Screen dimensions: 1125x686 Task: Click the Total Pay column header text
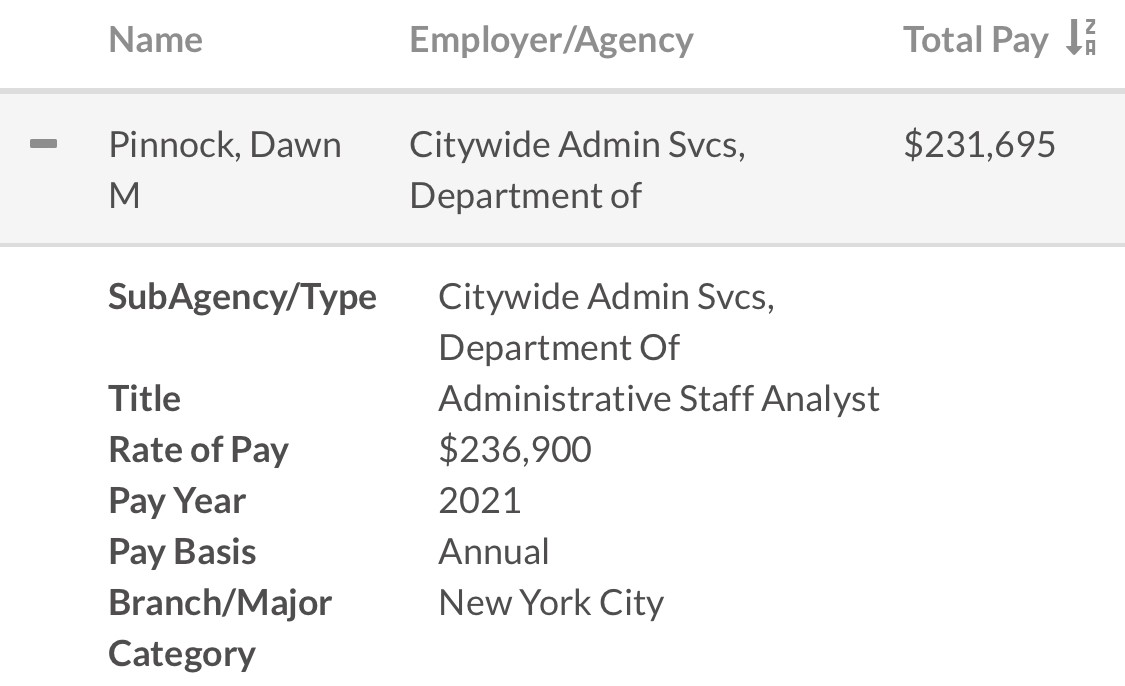[x=975, y=40]
